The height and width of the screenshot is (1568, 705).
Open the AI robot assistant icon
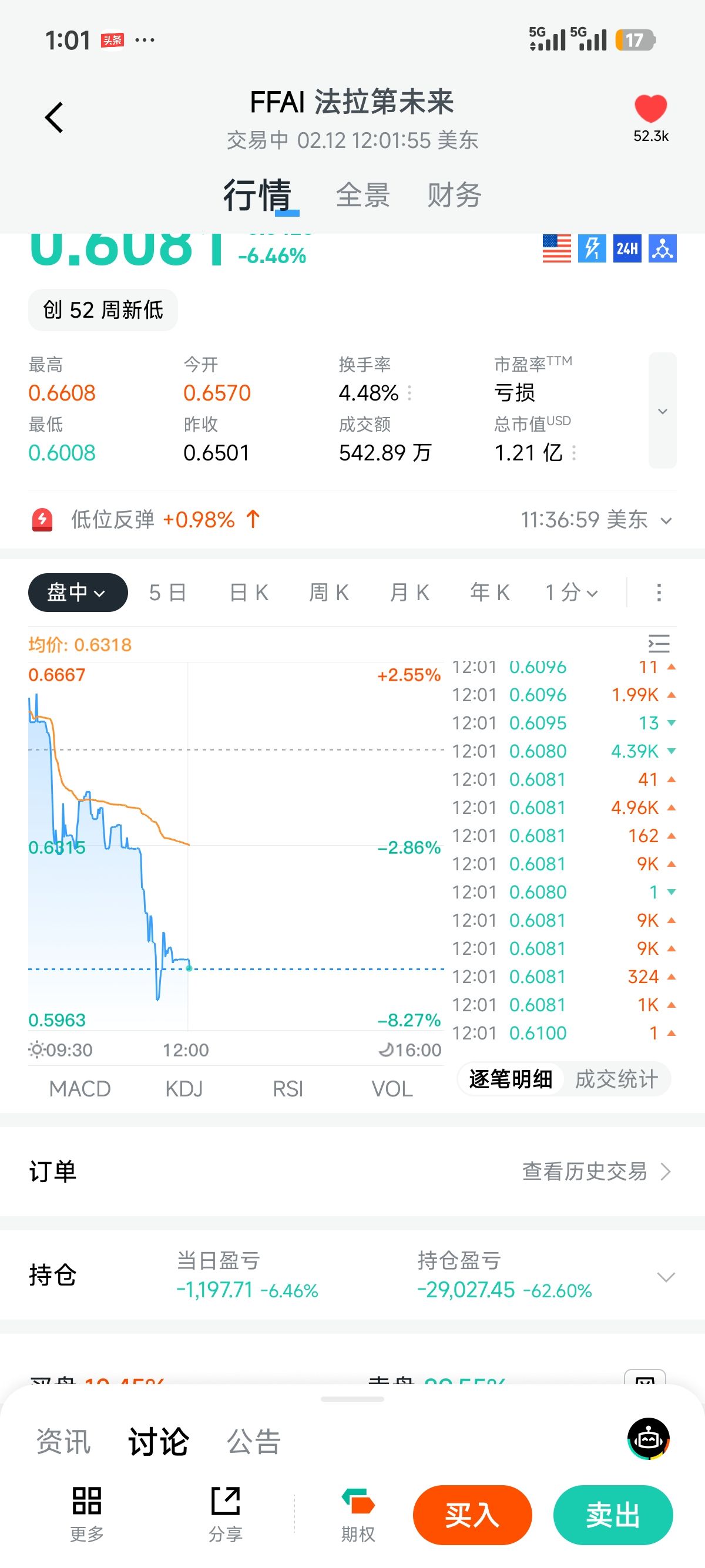tap(649, 1439)
